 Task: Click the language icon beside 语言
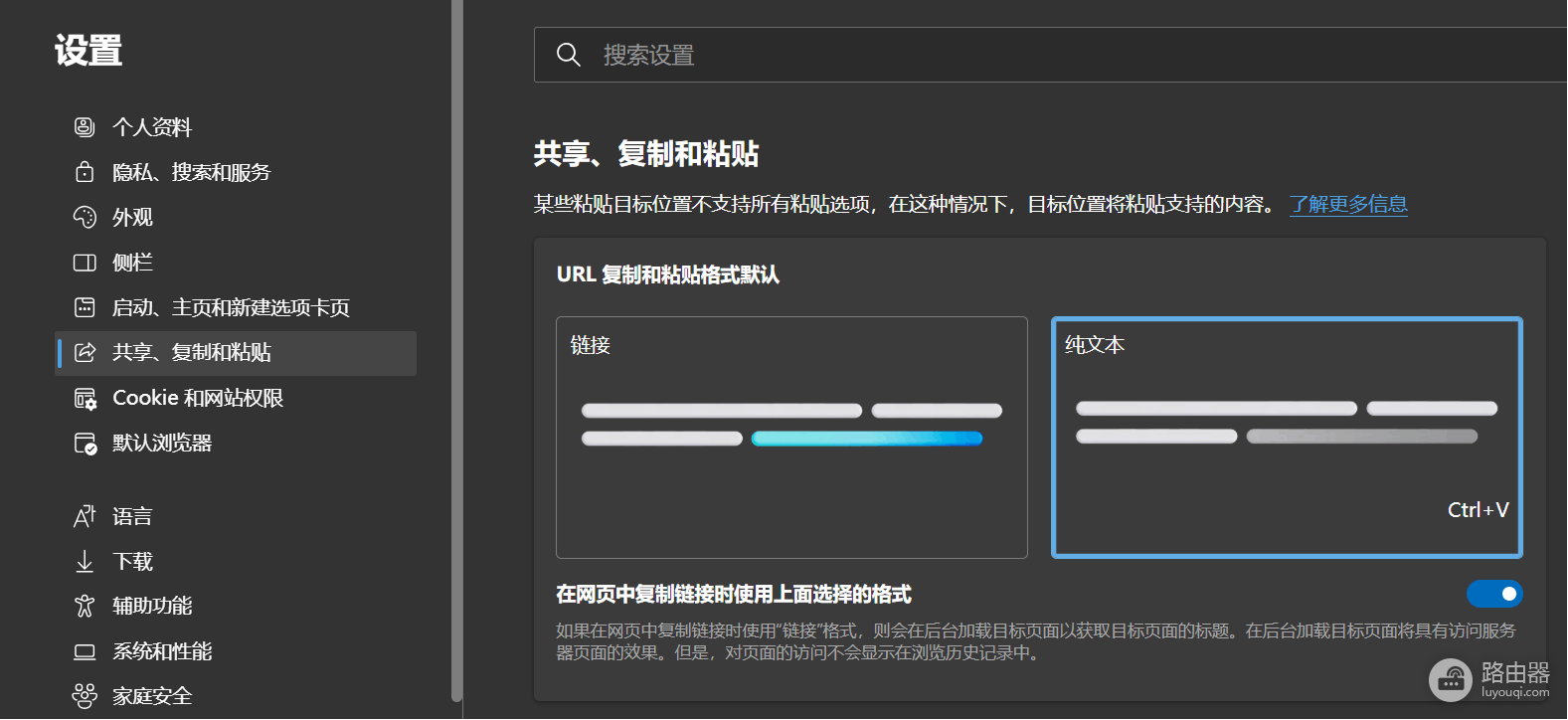(85, 516)
